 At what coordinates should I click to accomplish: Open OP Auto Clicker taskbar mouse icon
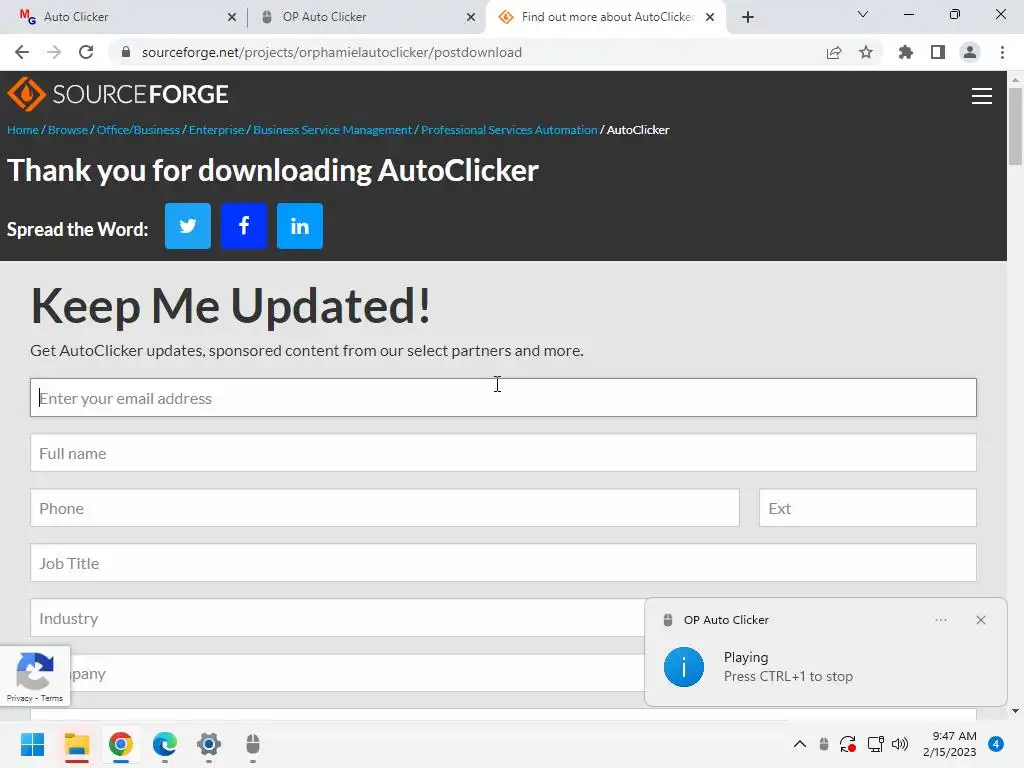pos(253,744)
